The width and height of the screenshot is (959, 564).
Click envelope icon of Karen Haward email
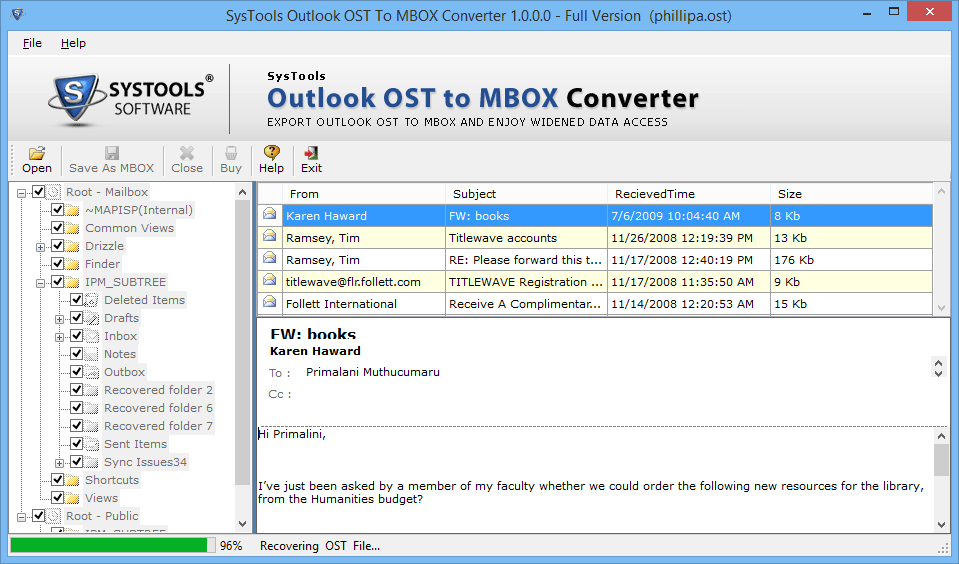tap(269, 214)
